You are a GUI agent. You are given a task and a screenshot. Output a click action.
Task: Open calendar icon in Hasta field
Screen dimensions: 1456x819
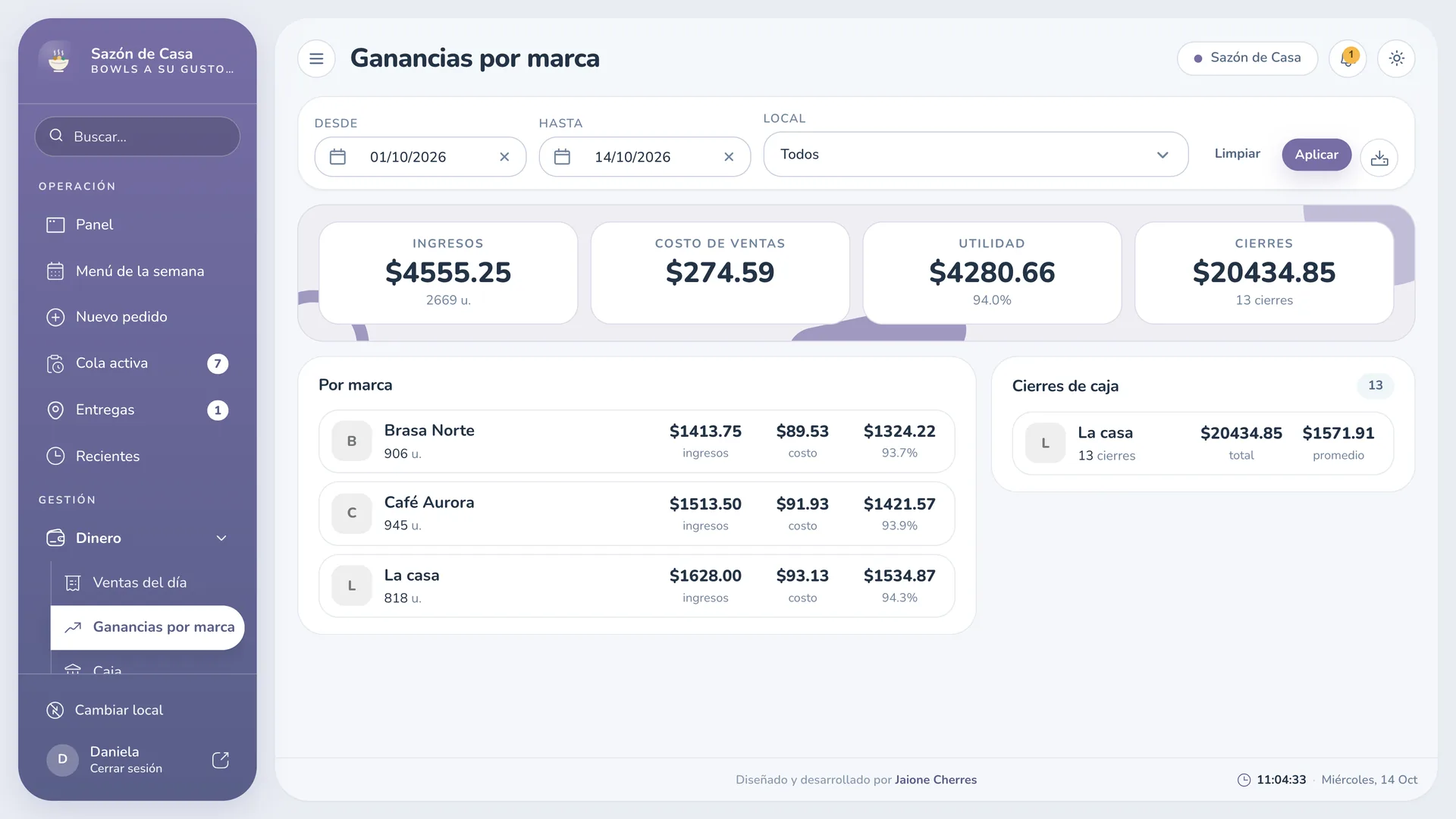pyautogui.click(x=562, y=157)
